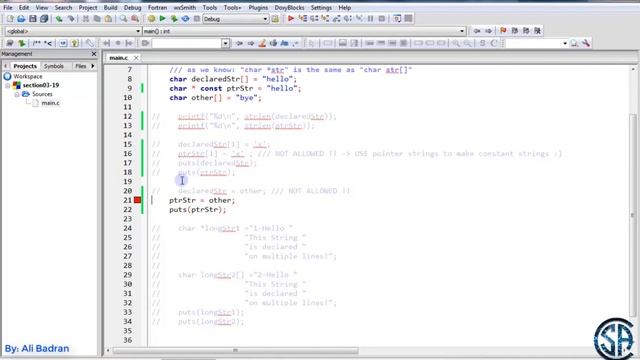Screen dimensions: 640x360
Task: Click the lightbulb icon in the DoxyBlocks toolbar
Action: (75, 43)
